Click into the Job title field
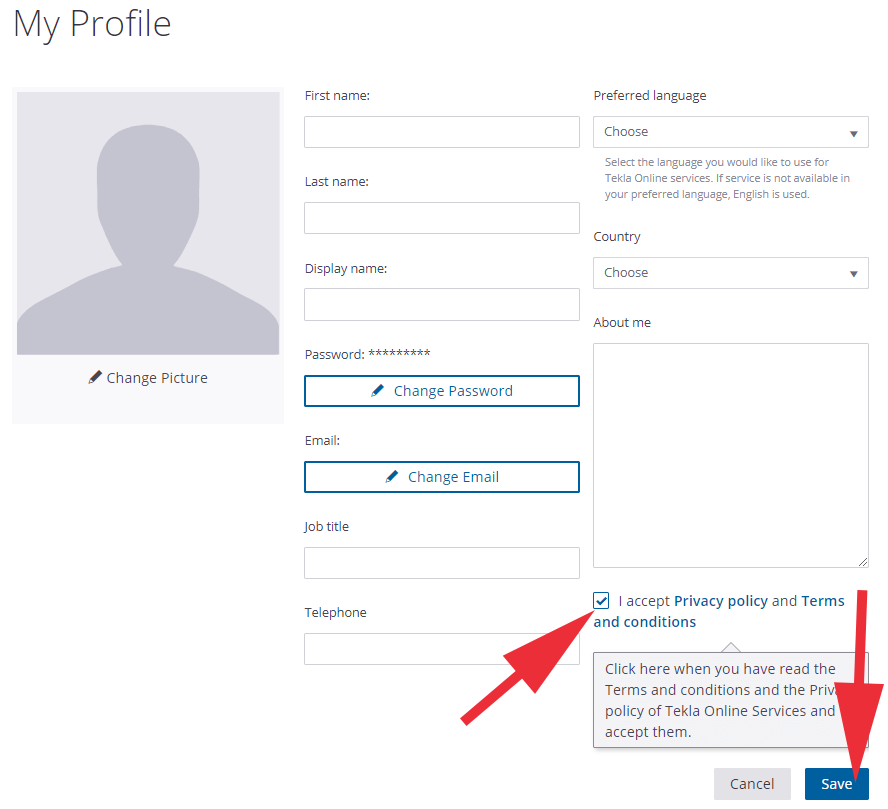The width and height of the screenshot is (888, 809). 442,563
